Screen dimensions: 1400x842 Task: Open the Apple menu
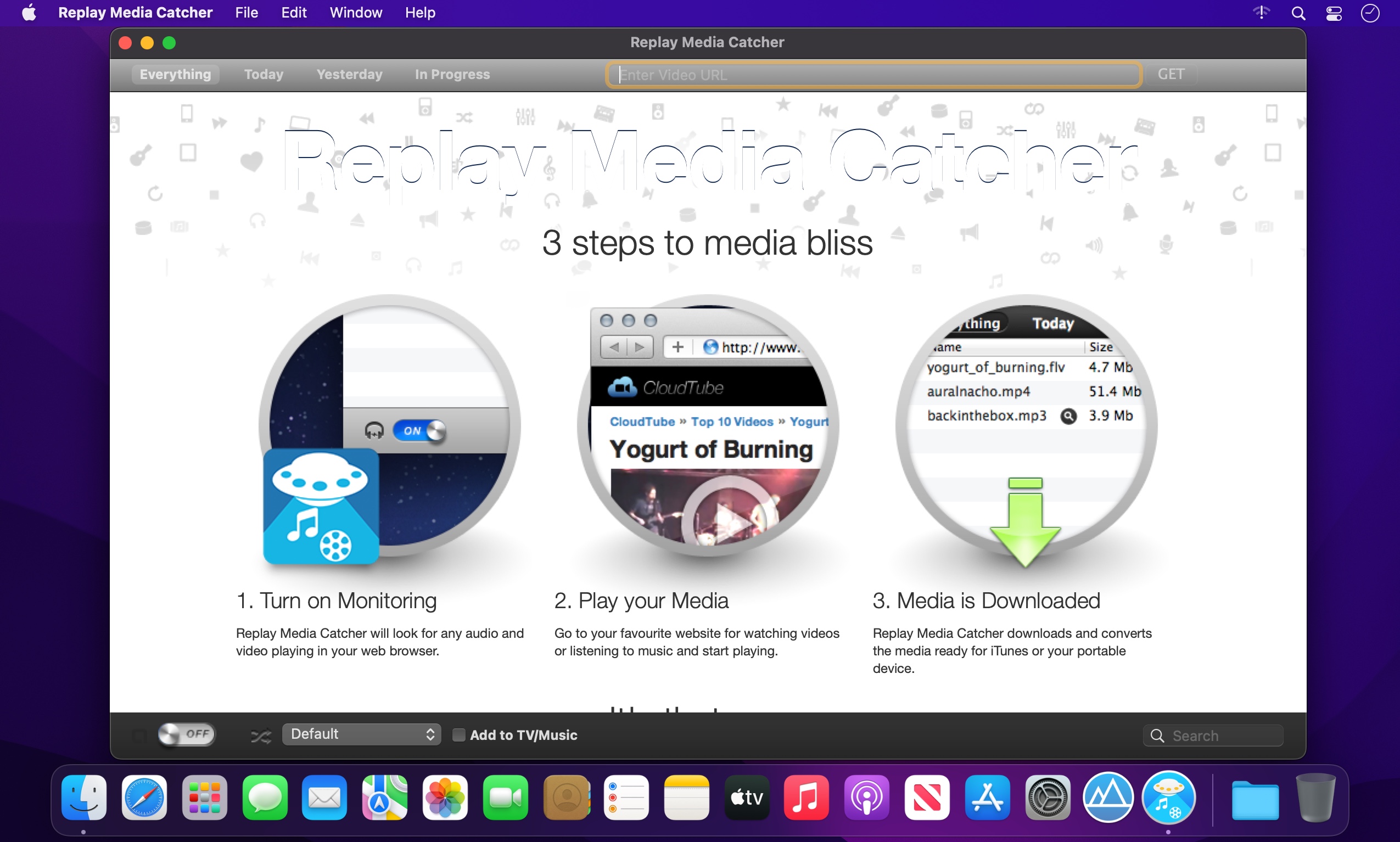coord(29,13)
